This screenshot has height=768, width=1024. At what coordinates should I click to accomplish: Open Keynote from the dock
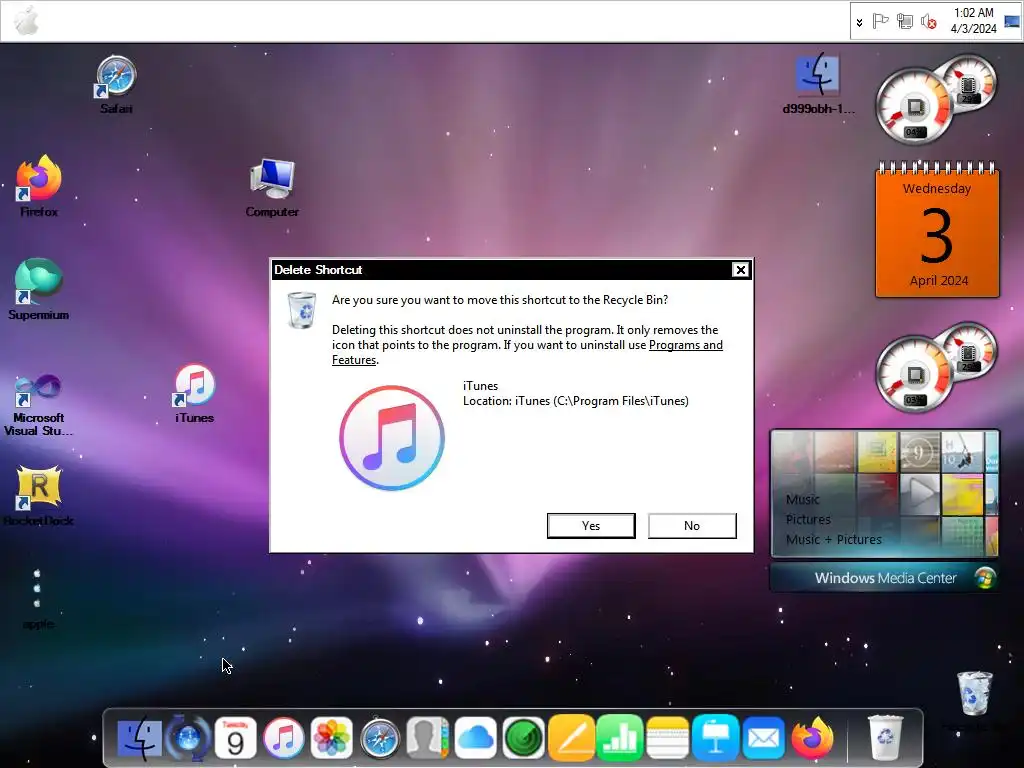tap(715, 739)
